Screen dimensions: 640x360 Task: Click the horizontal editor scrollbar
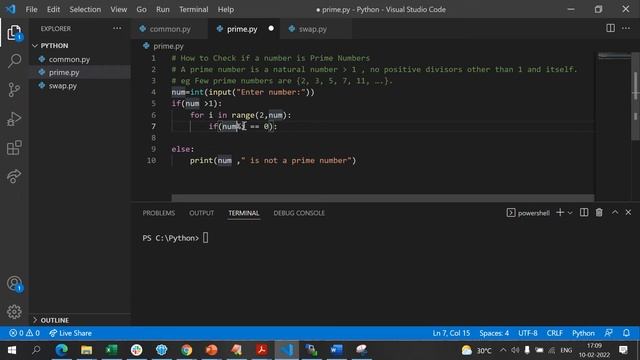pos(382,198)
